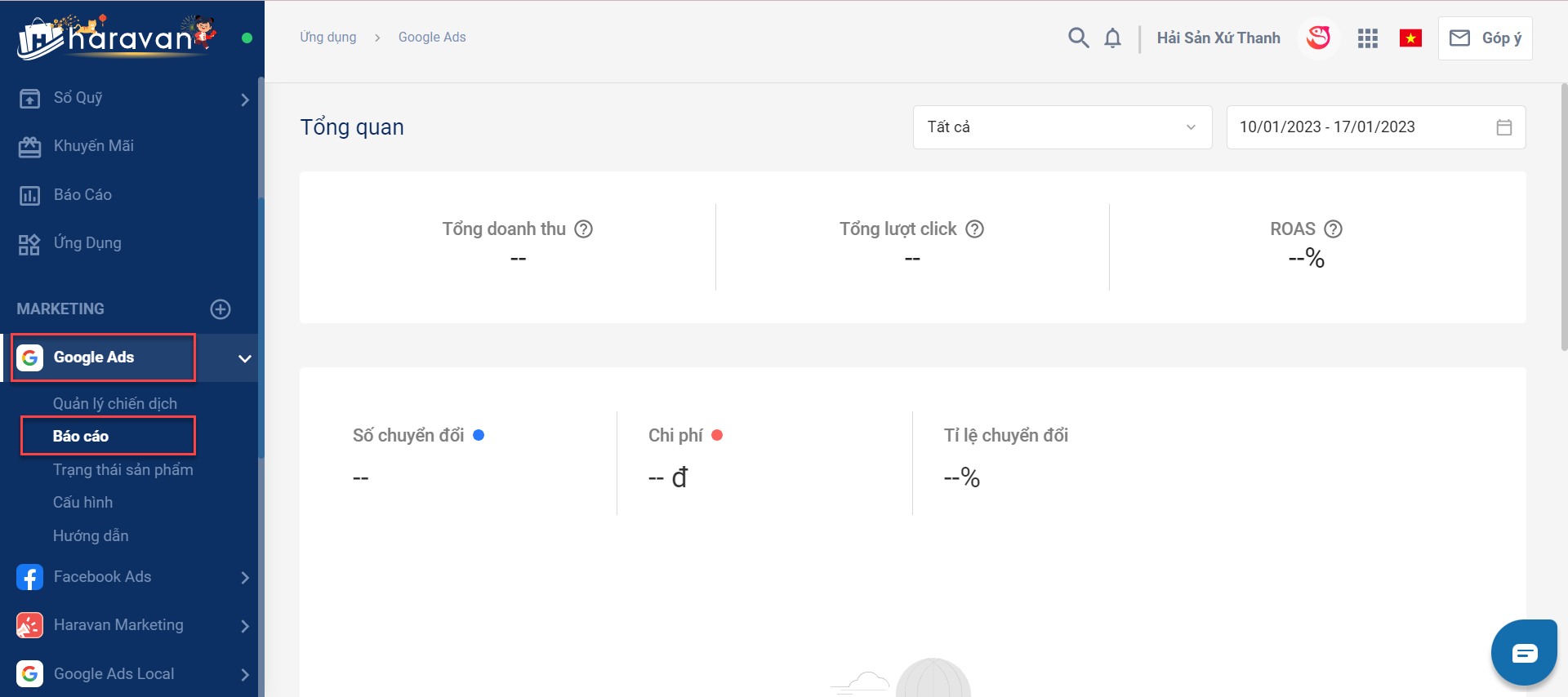Image resolution: width=1568 pixels, height=697 pixels.
Task: Select Trạng thái sản phẩm menu item
Action: pyautogui.click(x=122, y=470)
